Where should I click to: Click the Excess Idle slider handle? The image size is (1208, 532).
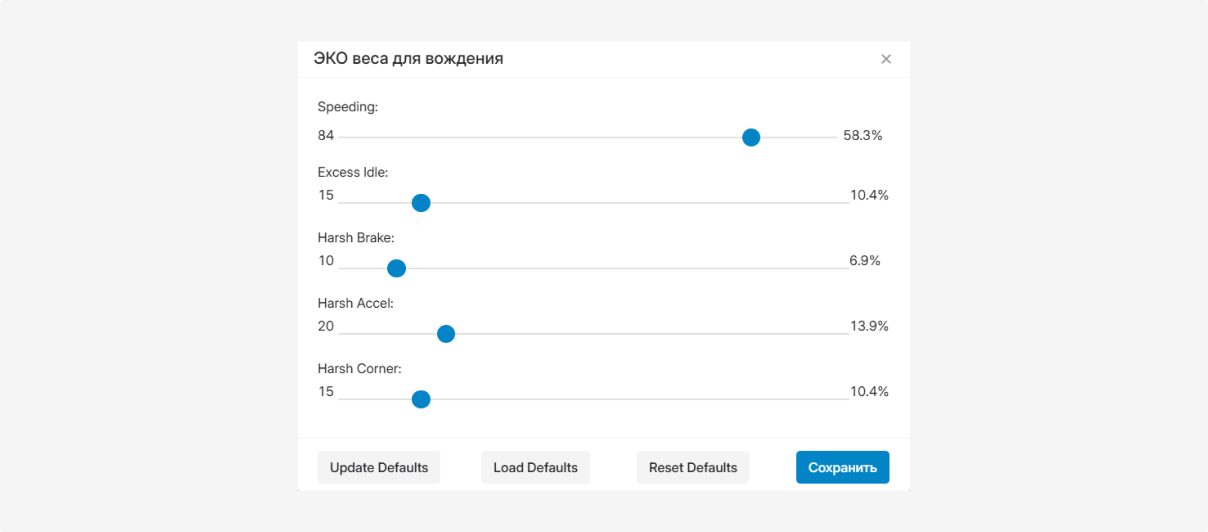[421, 203]
